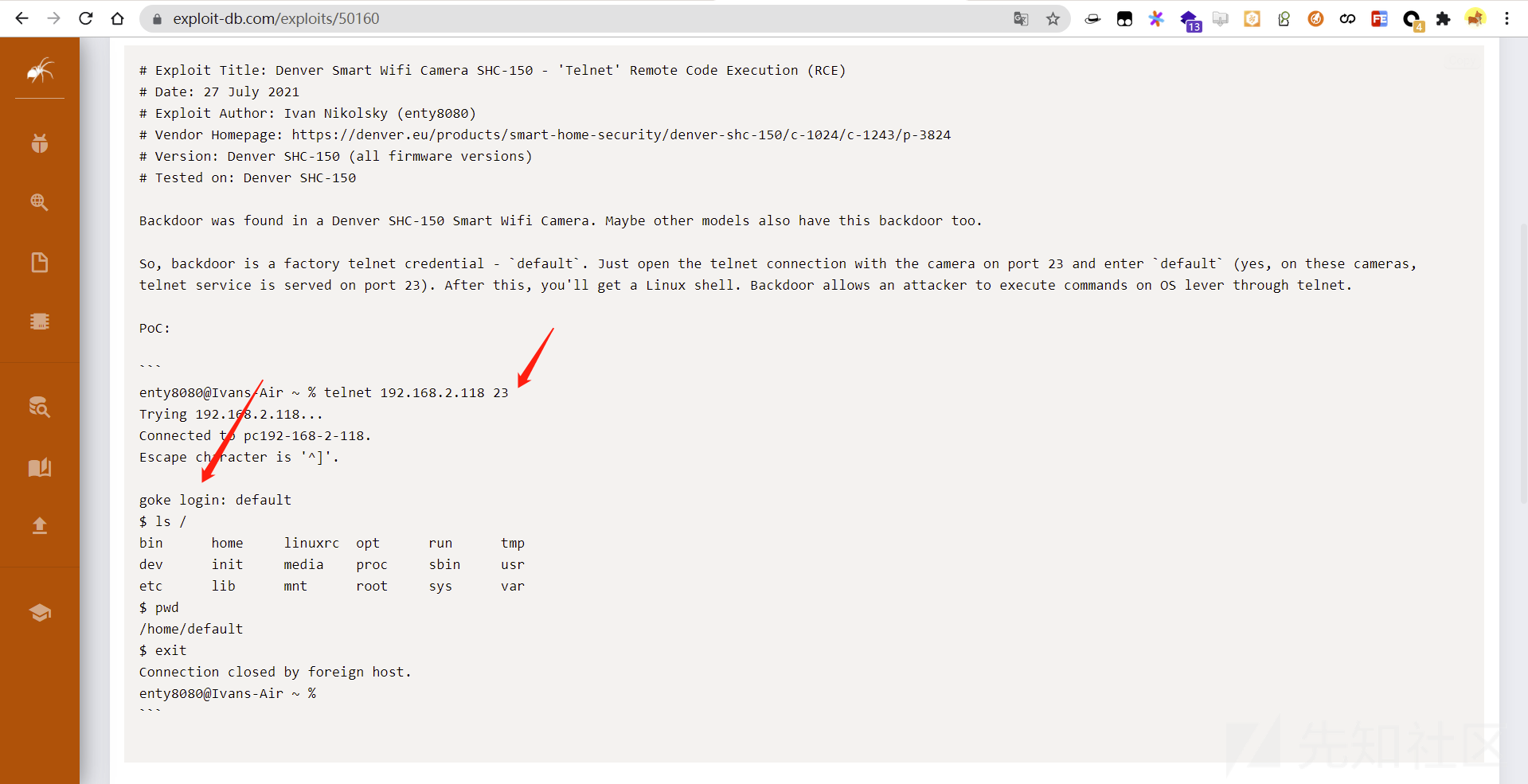
Task: Translate this page icon in address bar
Action: (1021, 18)
